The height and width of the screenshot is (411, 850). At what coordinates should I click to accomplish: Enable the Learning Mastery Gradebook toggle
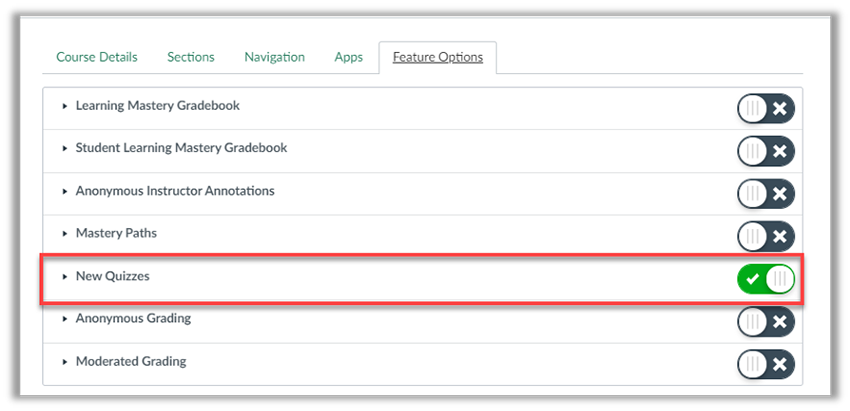tap(766, 108)
